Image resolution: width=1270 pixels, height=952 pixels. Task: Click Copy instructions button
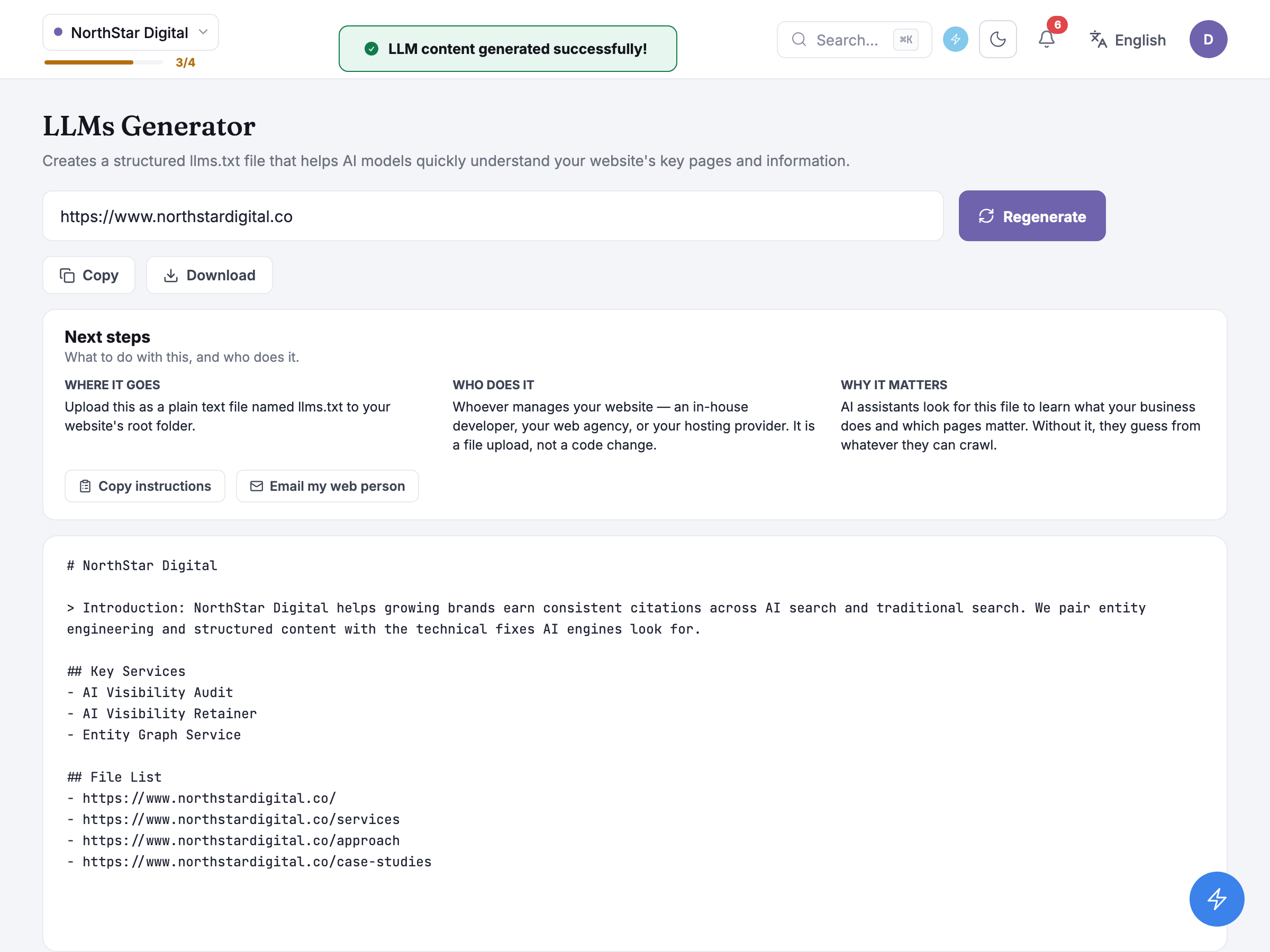click(x=144, y=486)
